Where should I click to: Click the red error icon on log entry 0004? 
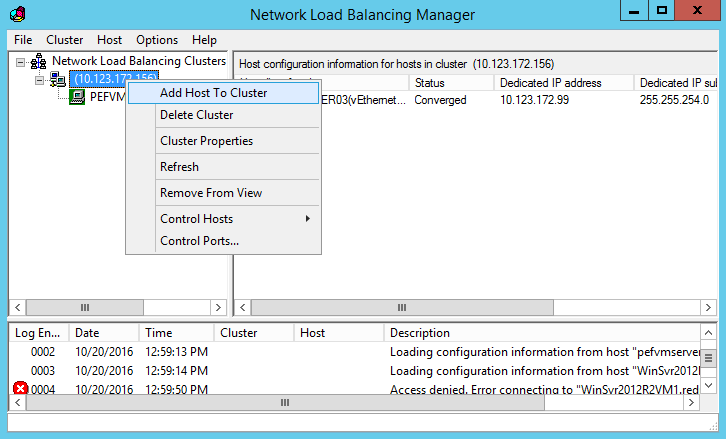(20, 389)
